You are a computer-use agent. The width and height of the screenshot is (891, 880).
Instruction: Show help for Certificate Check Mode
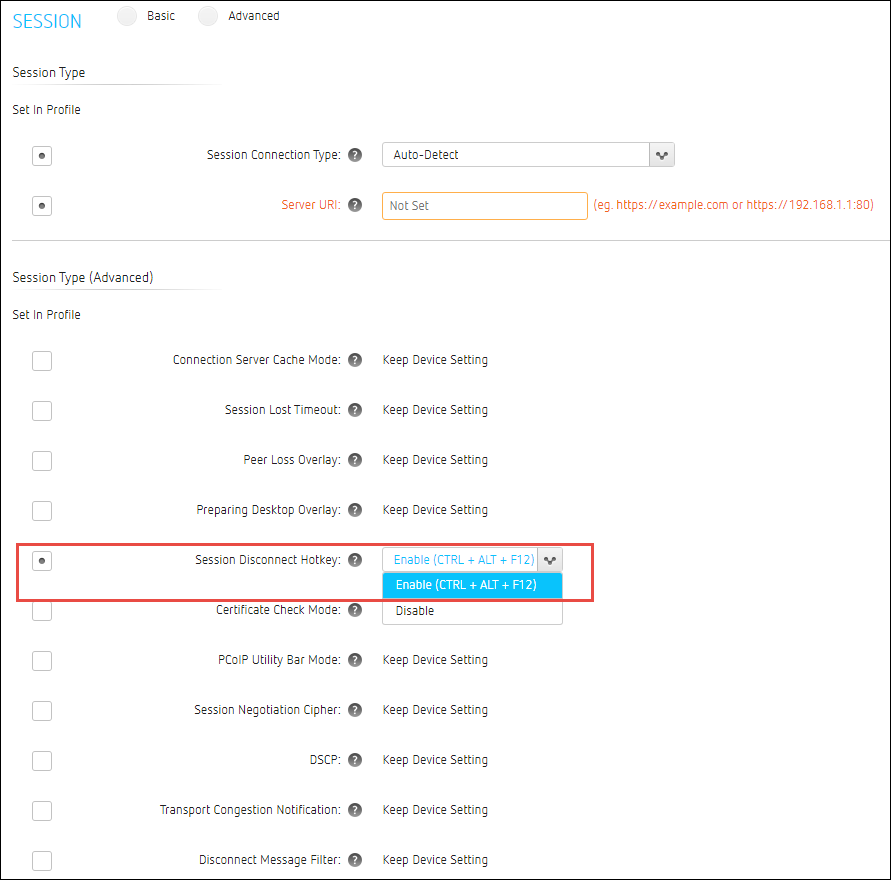click(355, 610)
